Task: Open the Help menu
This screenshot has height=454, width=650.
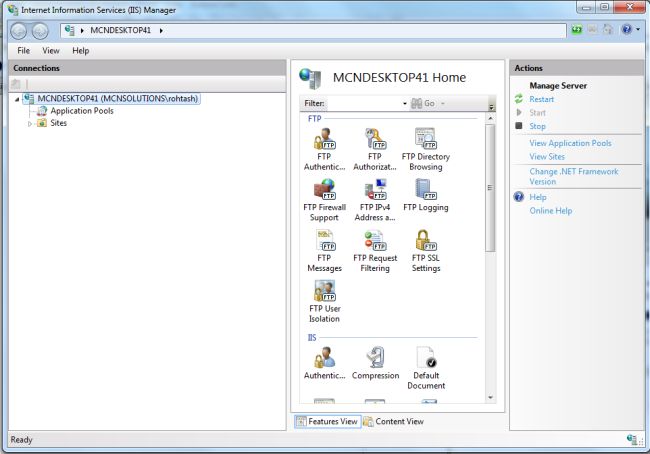Action: click(x=80, y=51)
